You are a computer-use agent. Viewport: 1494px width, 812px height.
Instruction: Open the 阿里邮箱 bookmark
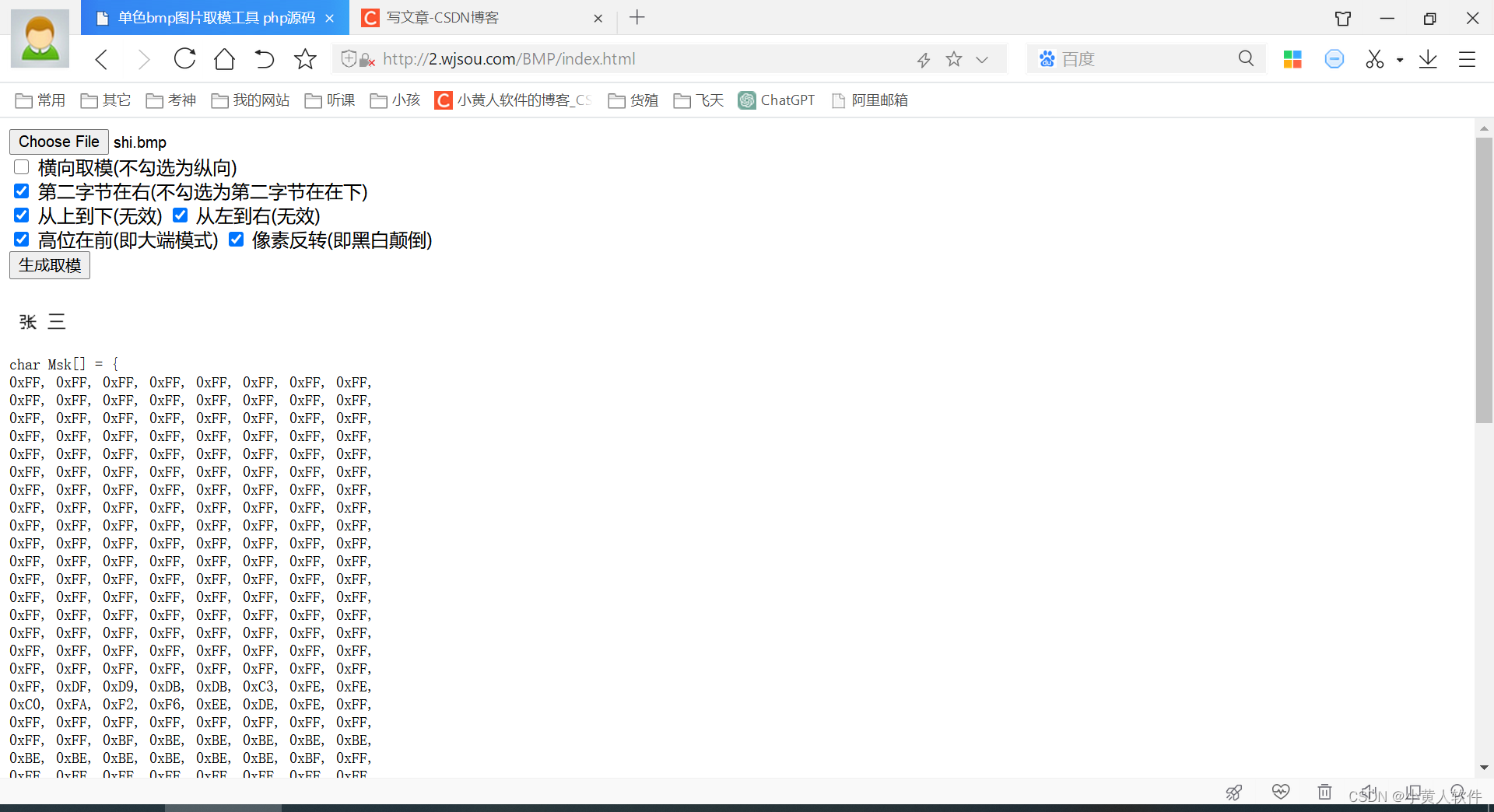coord(870,100)
